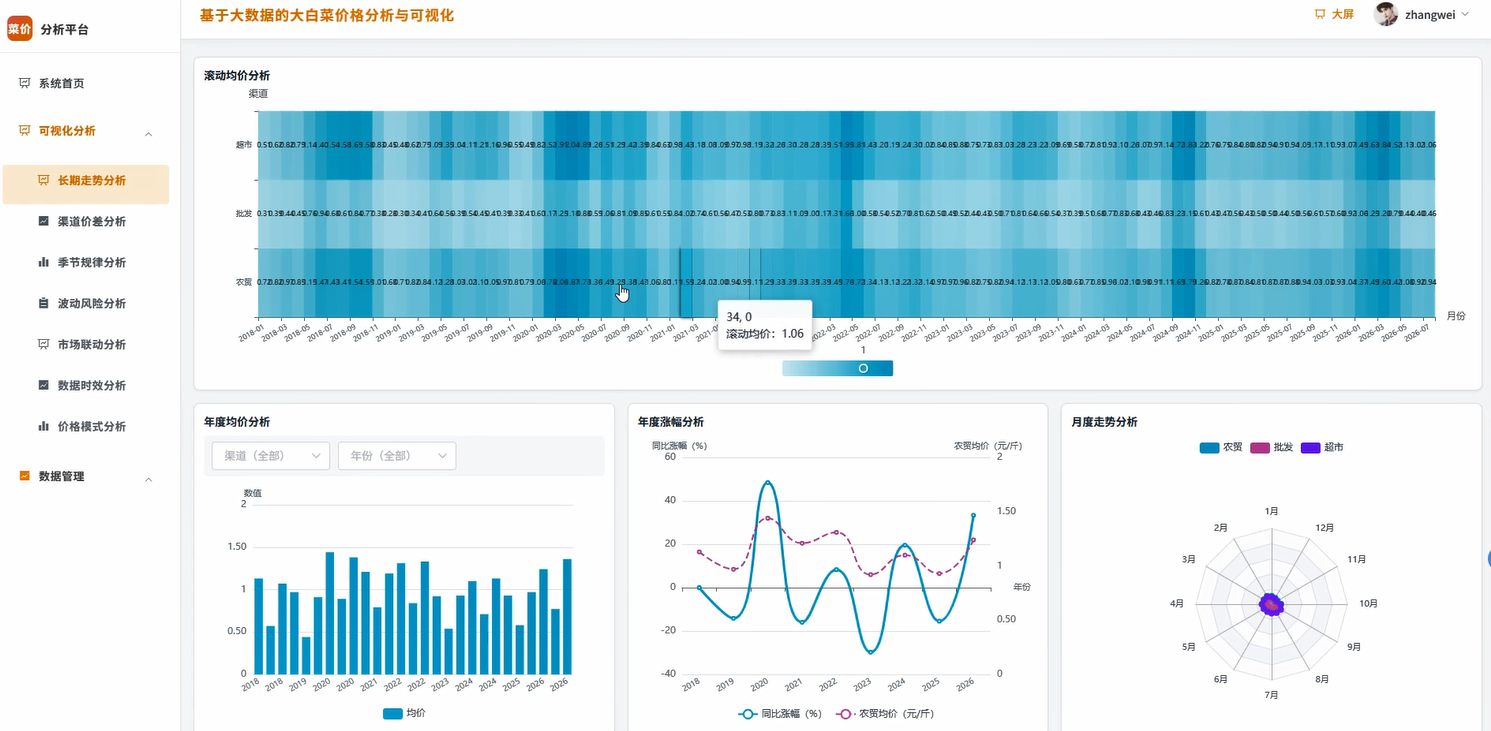Click the icon beside 数据时效分析
This screenshot has height=731, width=1491.
coord(43,385)
